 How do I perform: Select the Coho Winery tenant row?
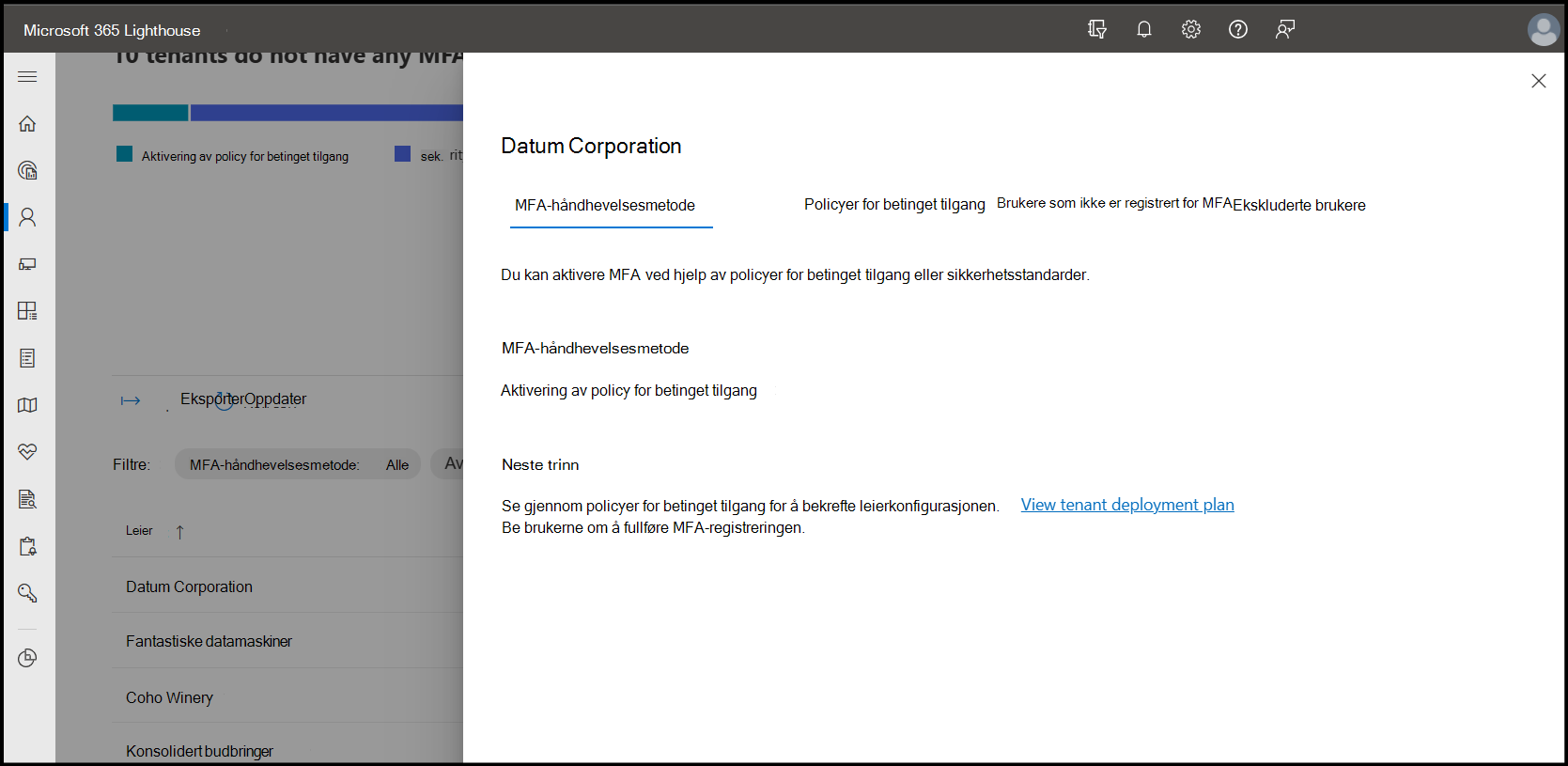[287, 697]
